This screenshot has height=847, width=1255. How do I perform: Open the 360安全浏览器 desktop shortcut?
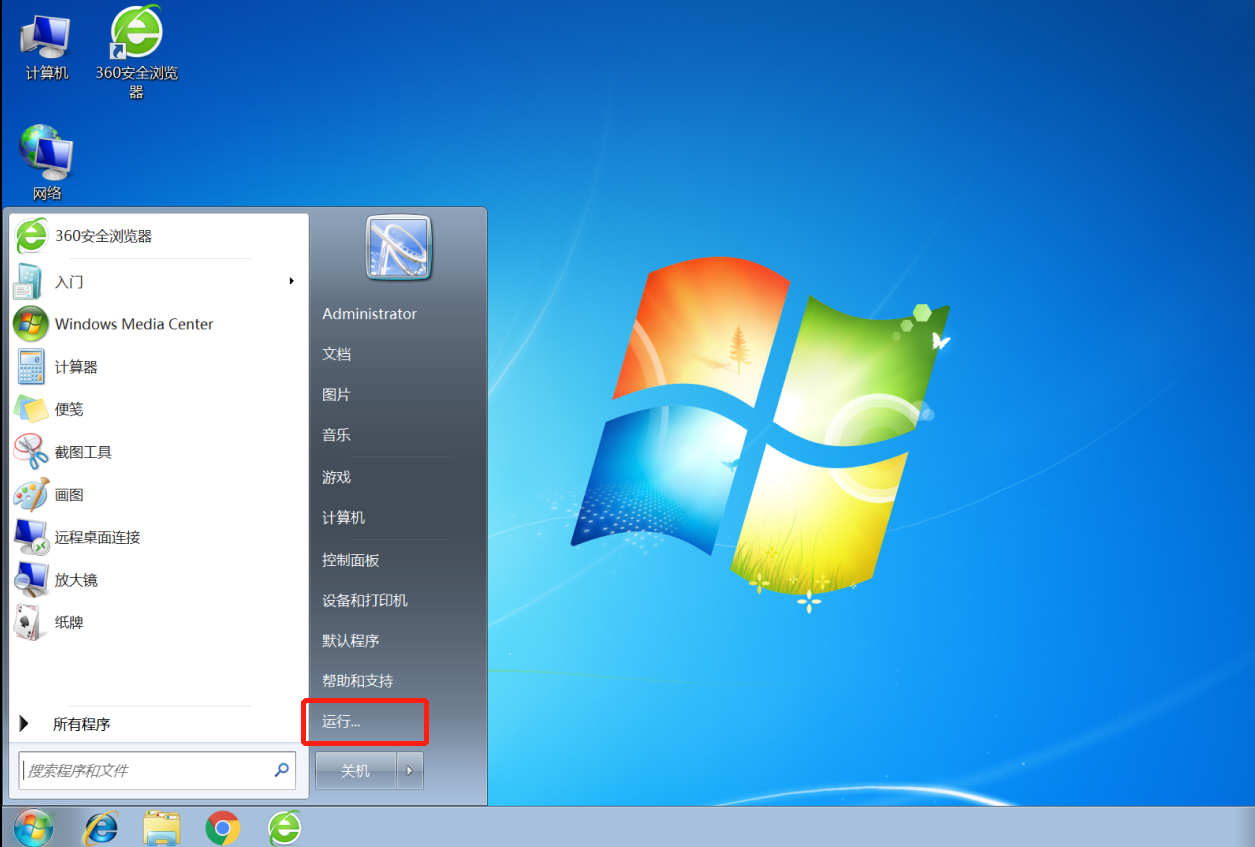[x=137, y=53]
